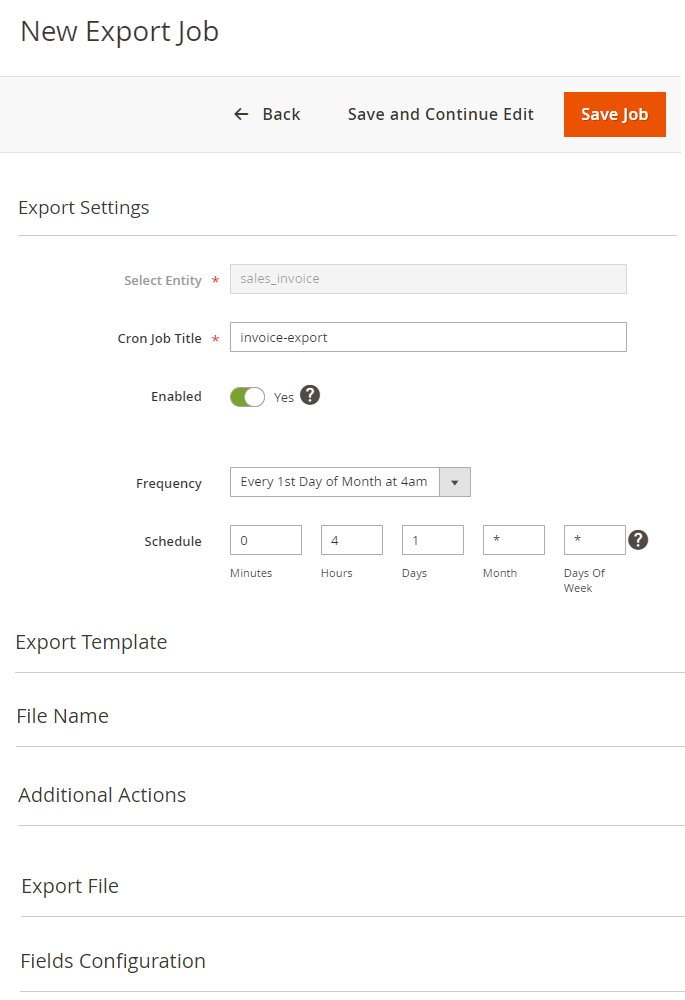
Task: Expand the File Name section
Action: [x=62, y=716]
